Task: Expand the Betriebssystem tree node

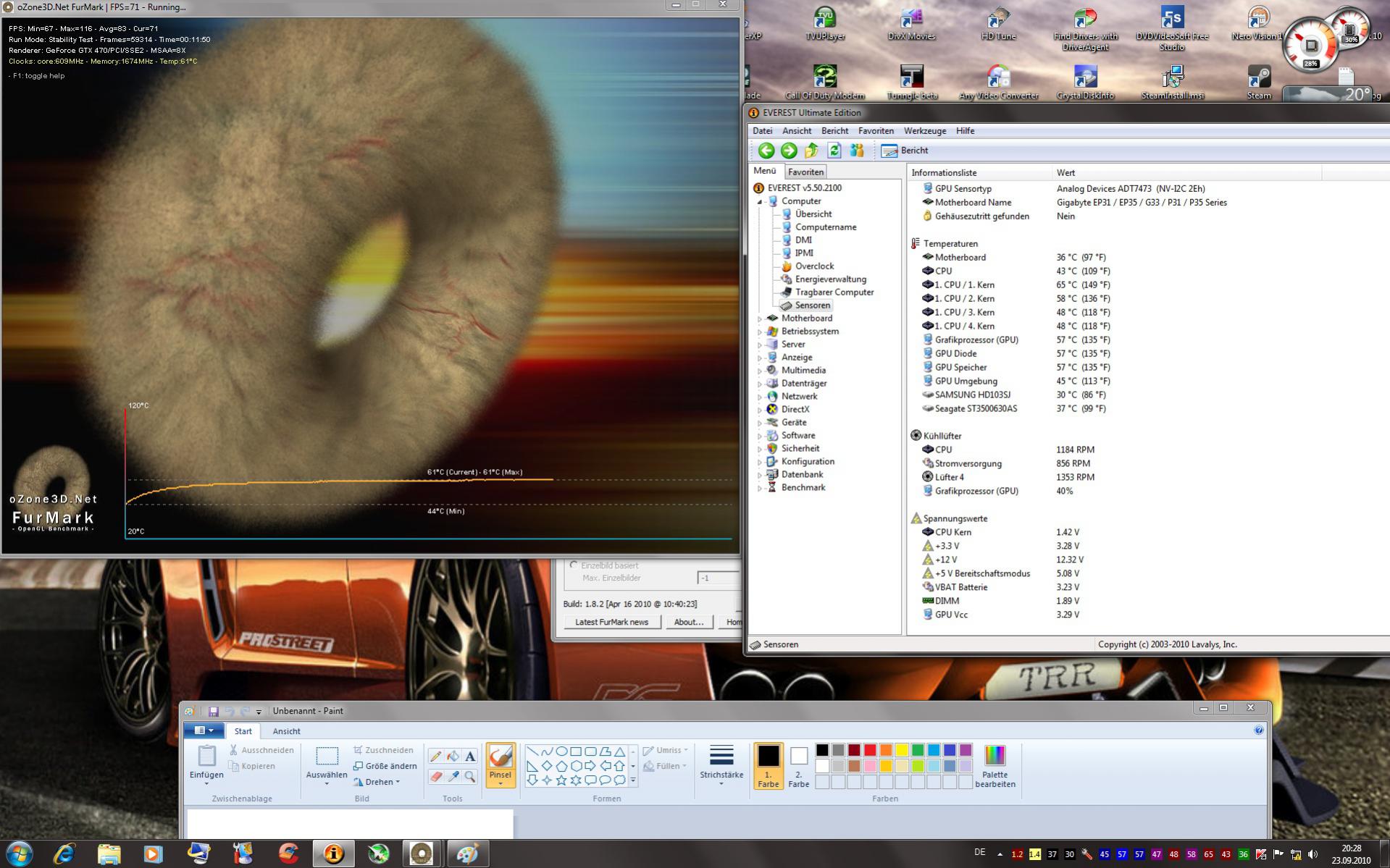Action: pos(760,332)
